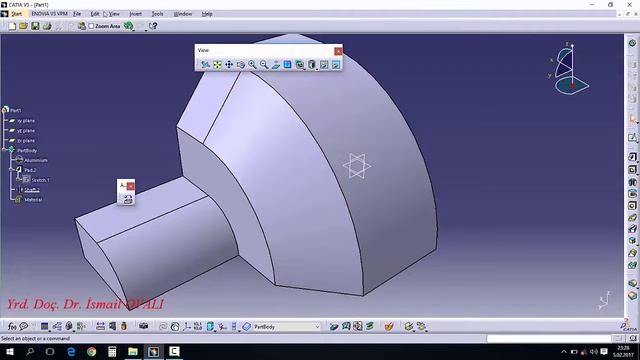This screenshot has height=360, width=640.
Task: Select zx plane in the tree
Action: click(26, 140)
